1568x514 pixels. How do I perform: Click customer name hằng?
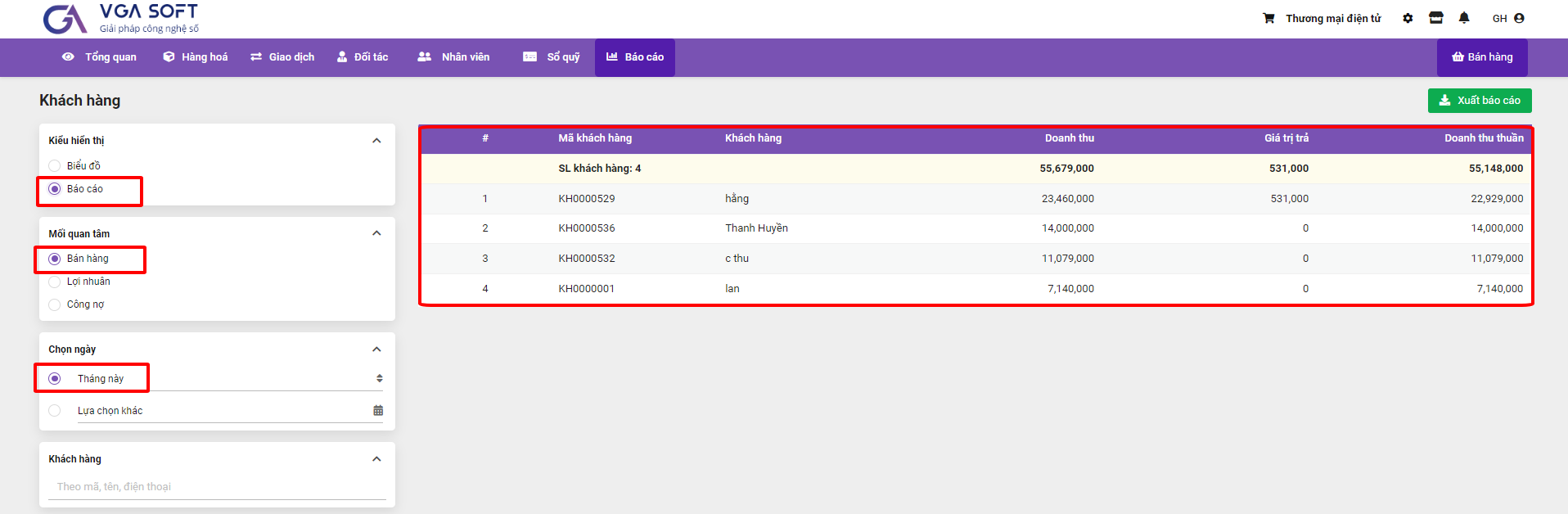[737, 199]
